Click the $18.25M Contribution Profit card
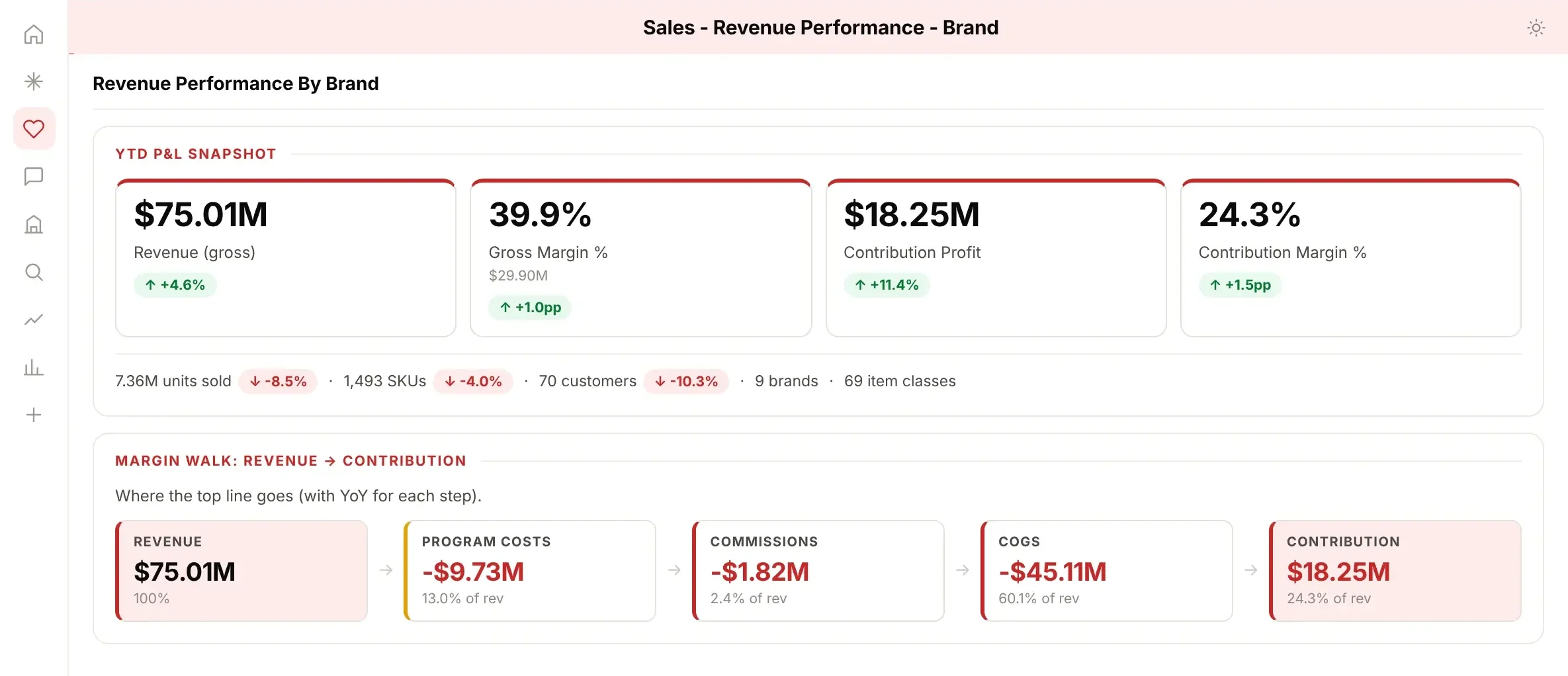The height and width of the screenshot is (676, 1568). (x=996, y=258)
